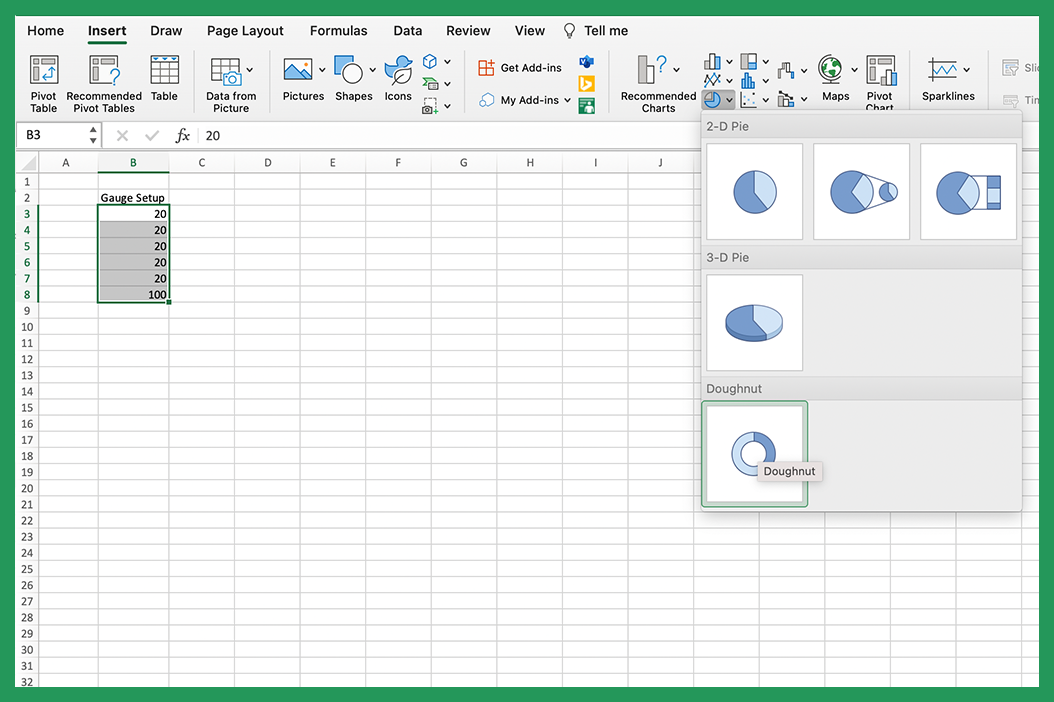This screenshot has height=702, width=1054.
Task: Insert a scatter chart
Action: click(x=749, y=99)
